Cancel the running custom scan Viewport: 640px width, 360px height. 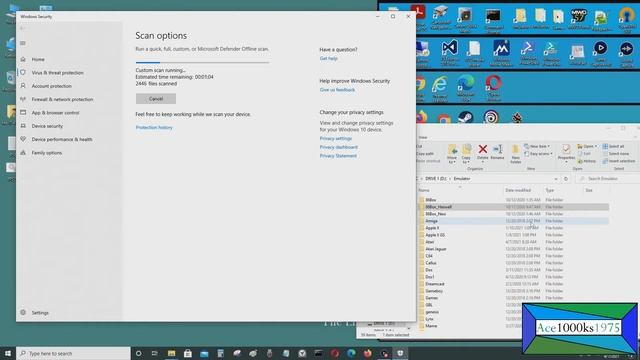point(156,99)
